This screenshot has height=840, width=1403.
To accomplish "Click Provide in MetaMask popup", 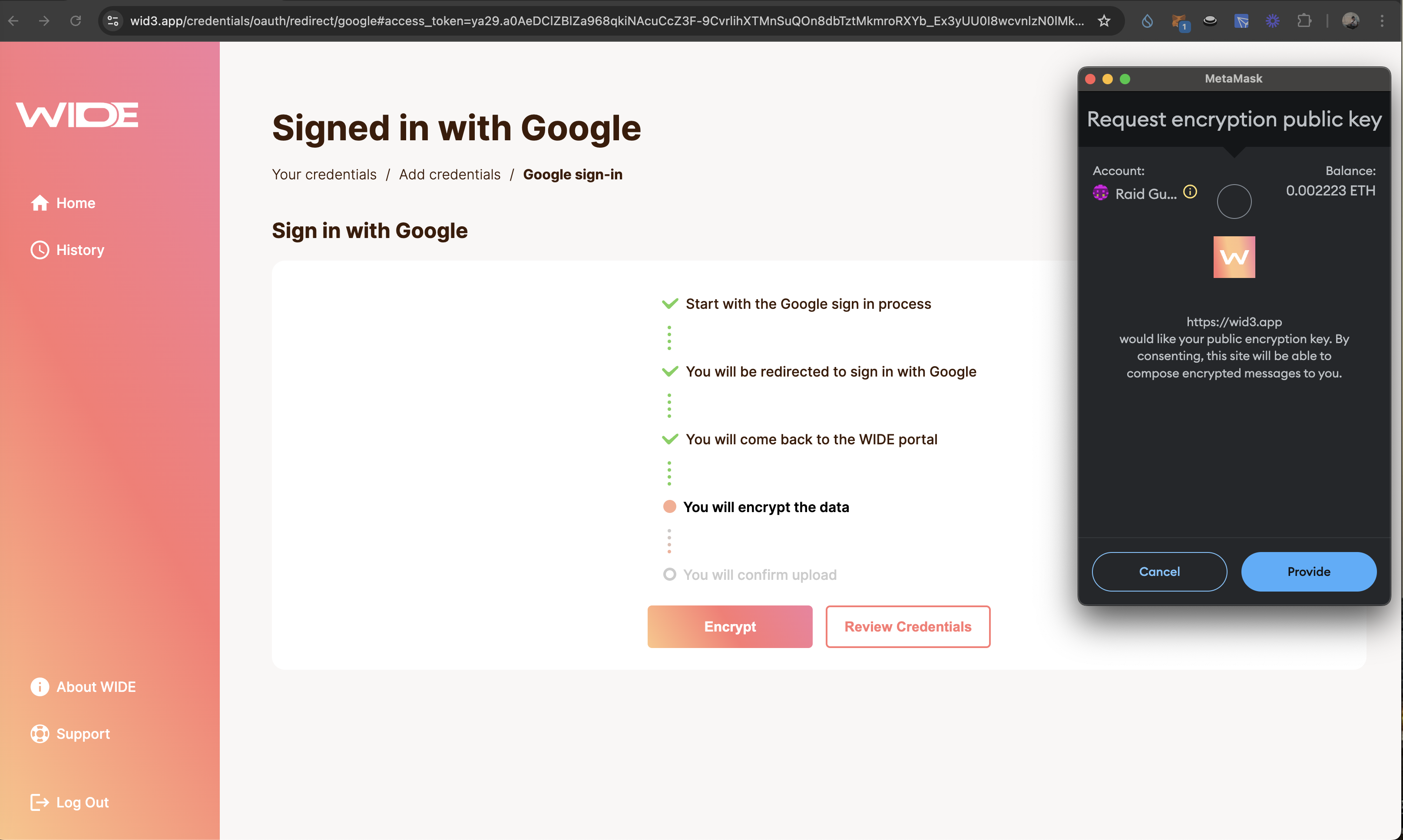I will (x=1308, y=572).
